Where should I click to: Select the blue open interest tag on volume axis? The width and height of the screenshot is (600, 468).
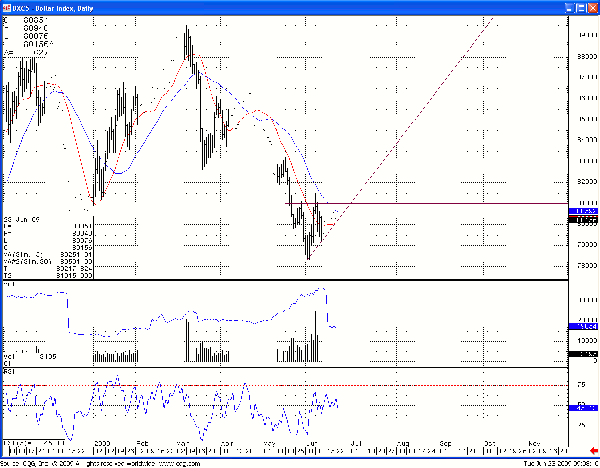coord(582,327)
